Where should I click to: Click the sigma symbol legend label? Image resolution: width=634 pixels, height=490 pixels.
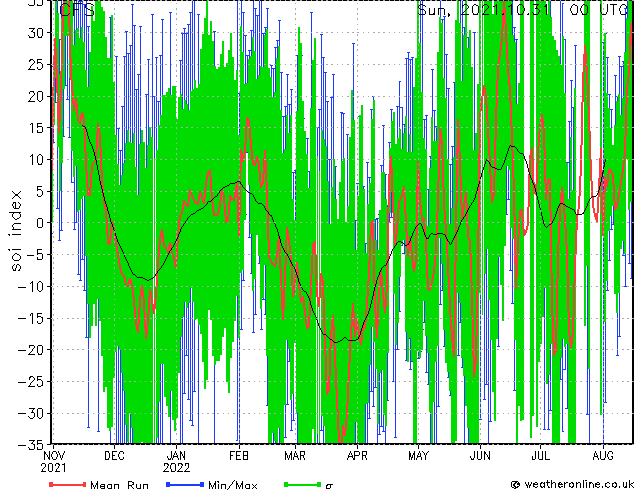(329, 486)
